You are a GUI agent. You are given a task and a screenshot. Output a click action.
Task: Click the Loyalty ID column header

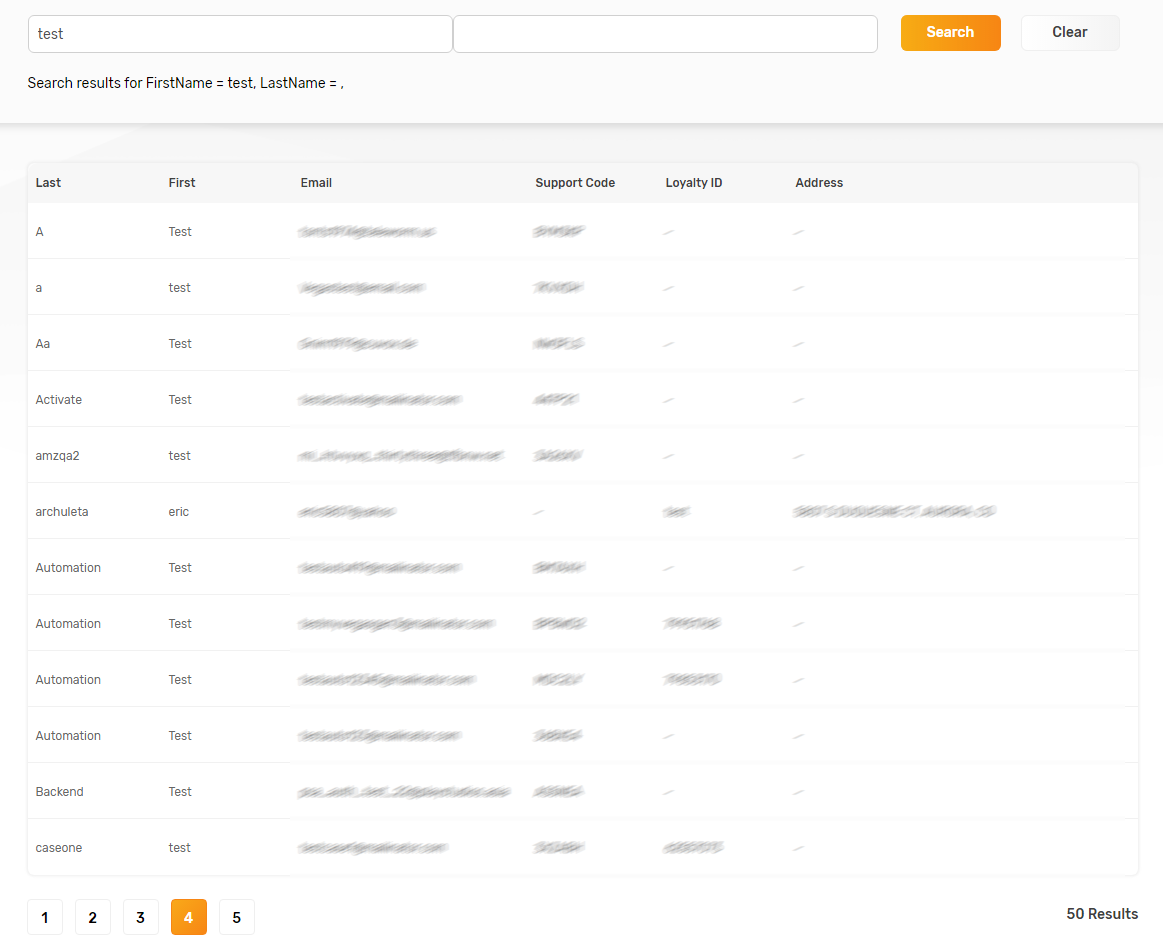tap(694, 183)
